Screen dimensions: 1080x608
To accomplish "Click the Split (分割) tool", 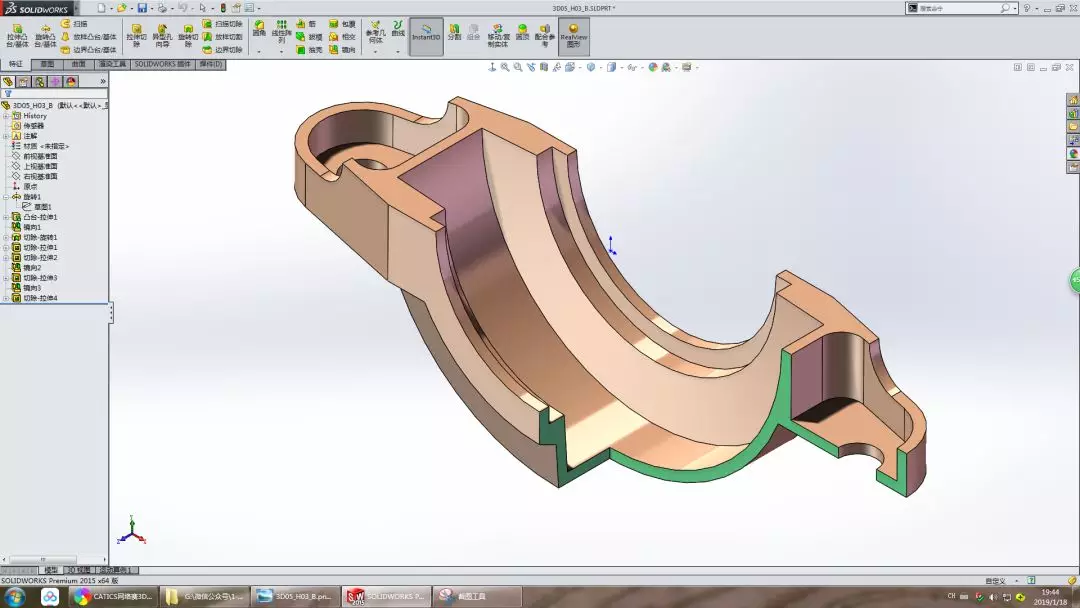I will (454, 32).
